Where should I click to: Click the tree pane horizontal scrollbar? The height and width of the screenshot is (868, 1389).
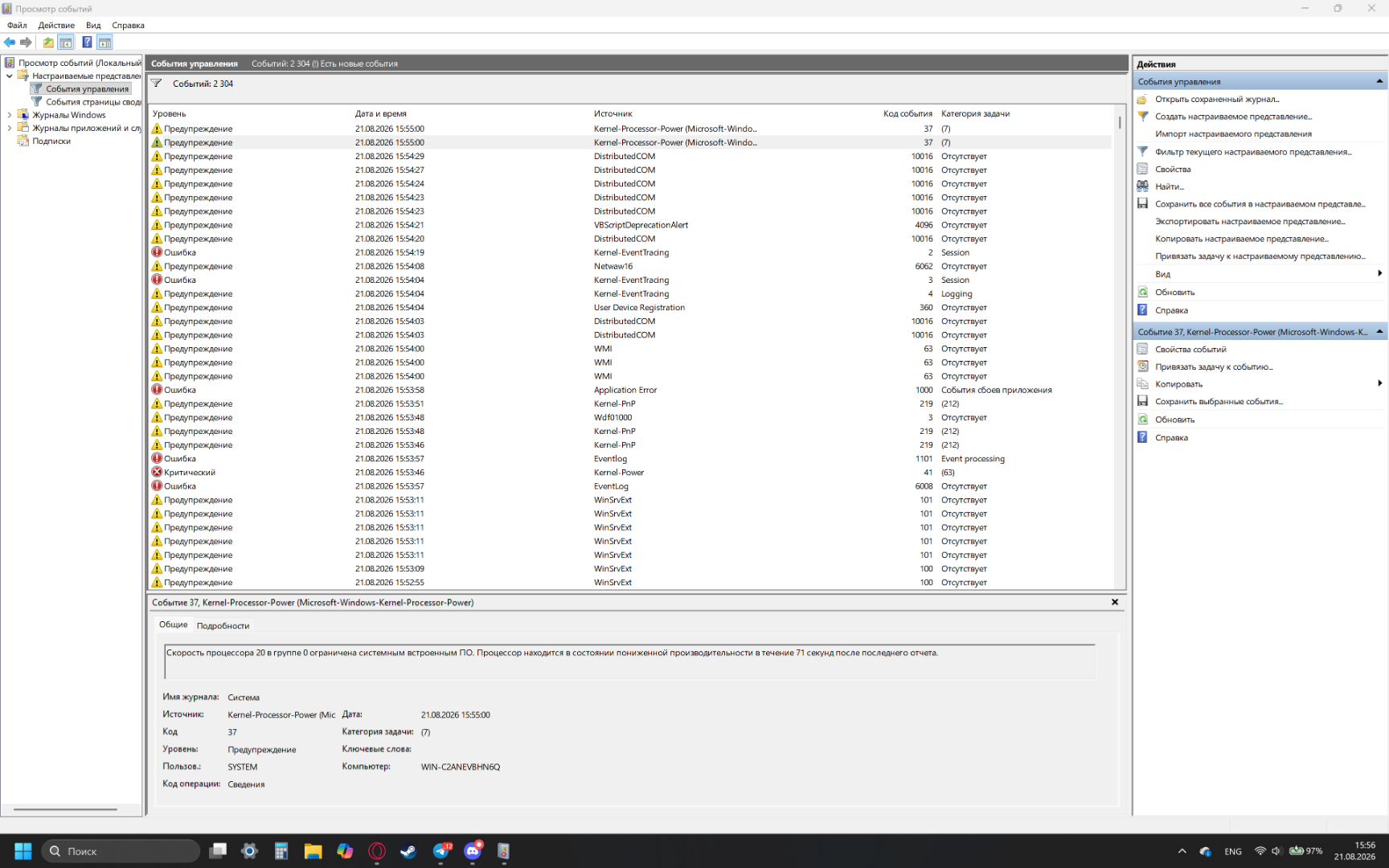66,809
